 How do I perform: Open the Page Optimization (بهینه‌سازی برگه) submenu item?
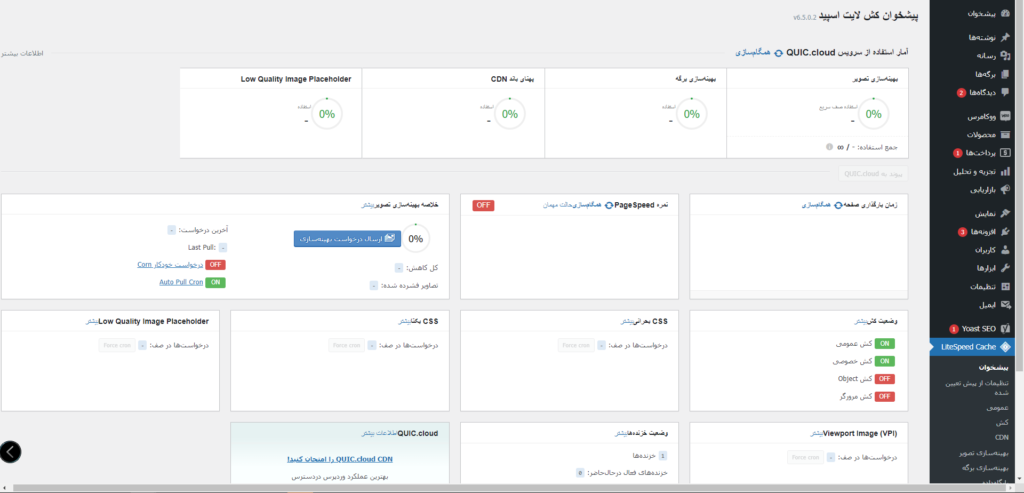[x=986, y=468]
